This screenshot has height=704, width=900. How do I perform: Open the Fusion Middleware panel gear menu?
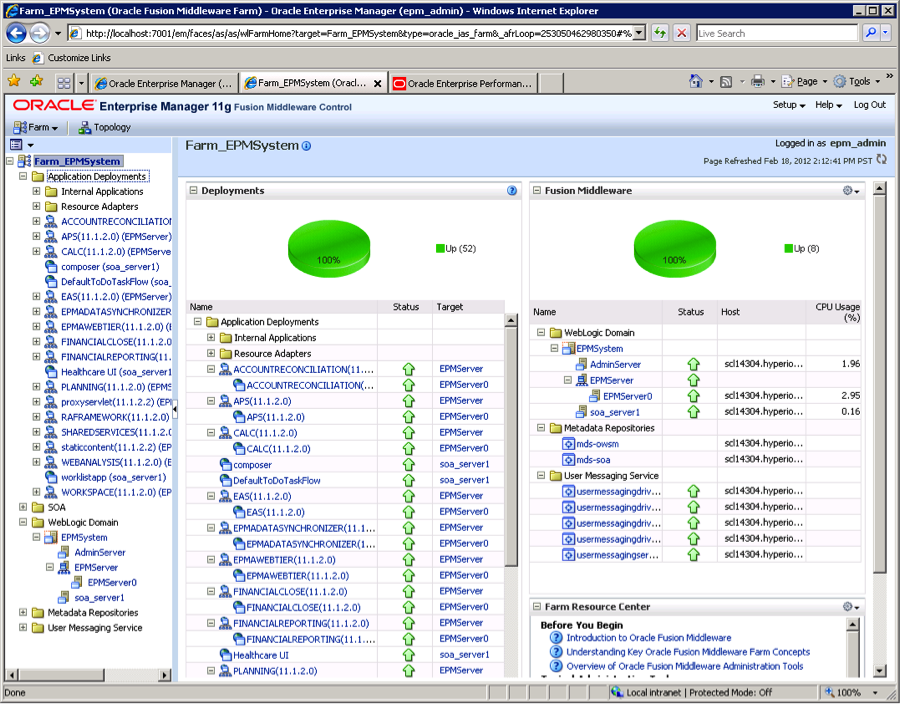851,190
